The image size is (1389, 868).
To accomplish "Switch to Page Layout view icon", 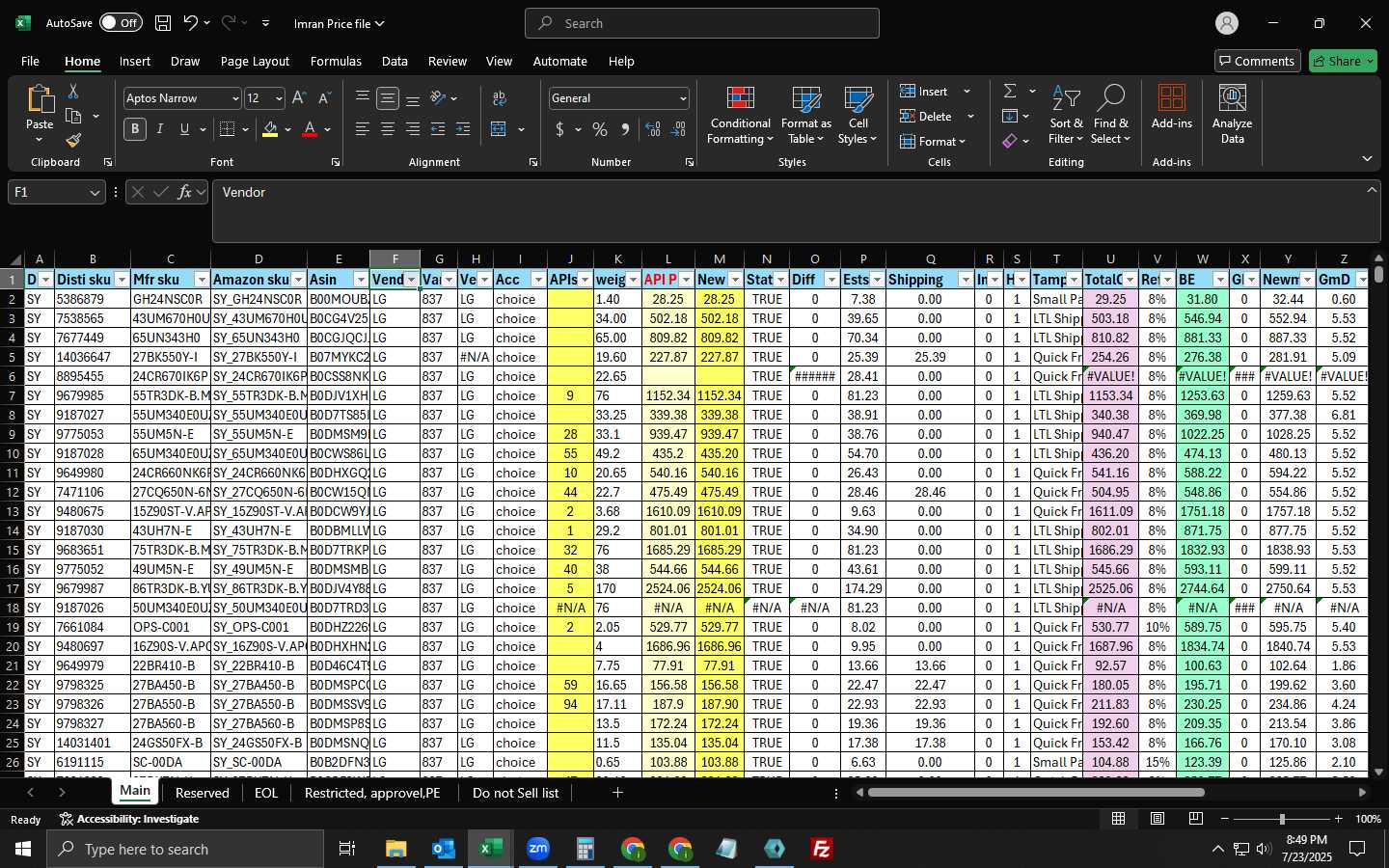I will [x=1157, y=819].
